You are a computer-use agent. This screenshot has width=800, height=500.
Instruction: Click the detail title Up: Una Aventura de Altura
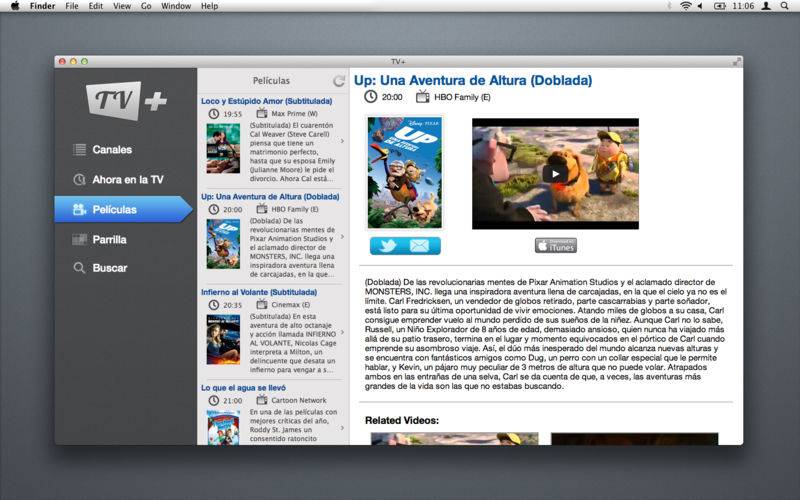coord(473,81)
